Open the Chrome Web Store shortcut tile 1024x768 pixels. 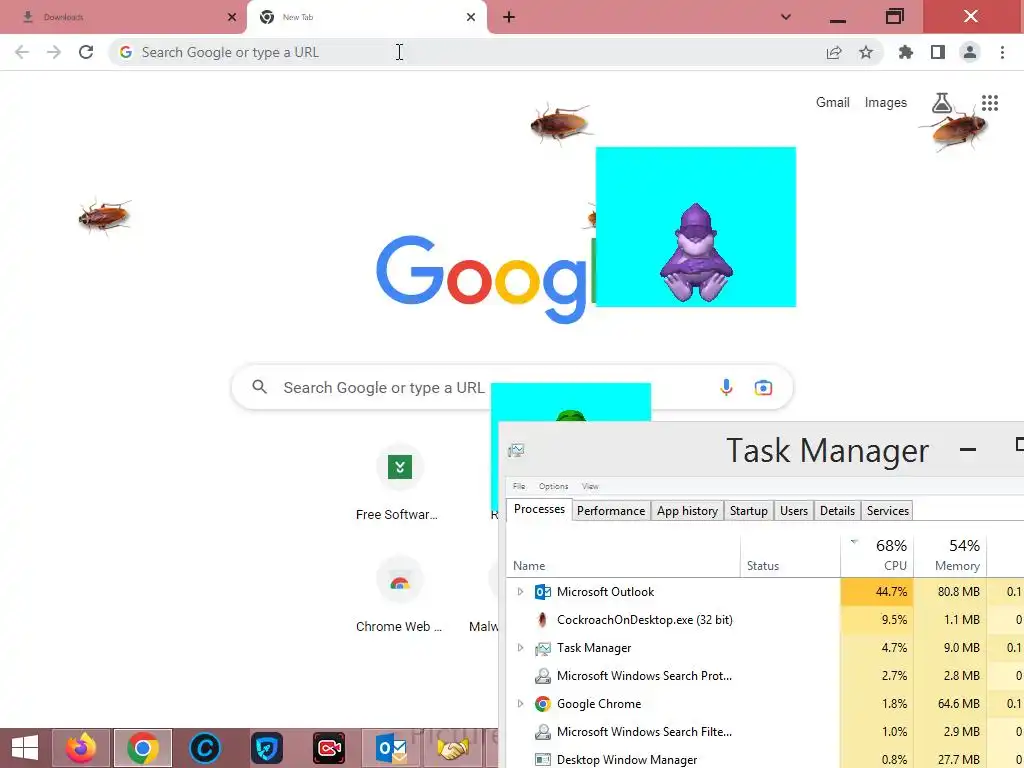399,596
